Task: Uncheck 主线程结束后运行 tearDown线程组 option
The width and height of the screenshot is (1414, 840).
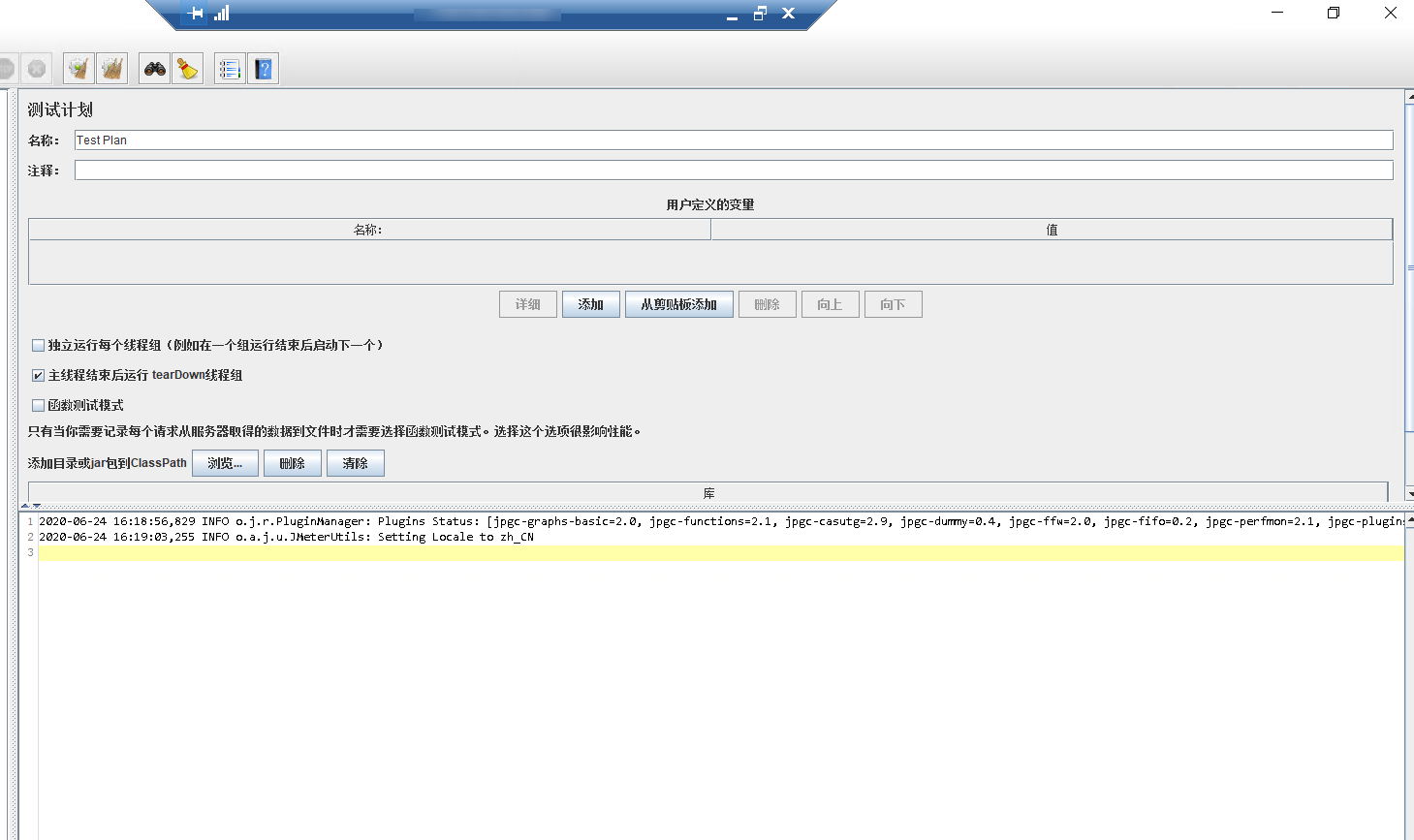Action: tap(38, 375)
